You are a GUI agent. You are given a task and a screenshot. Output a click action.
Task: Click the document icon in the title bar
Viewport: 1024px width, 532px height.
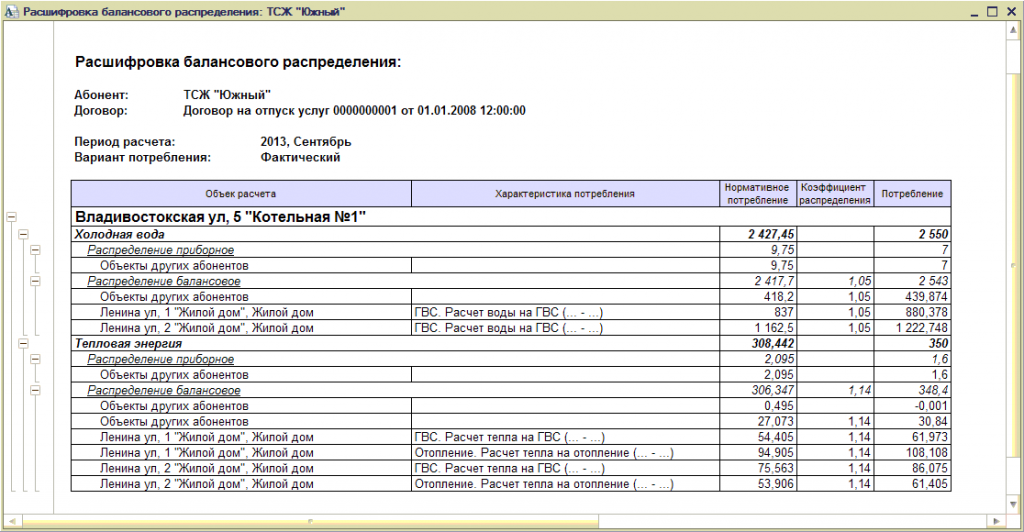11,12
